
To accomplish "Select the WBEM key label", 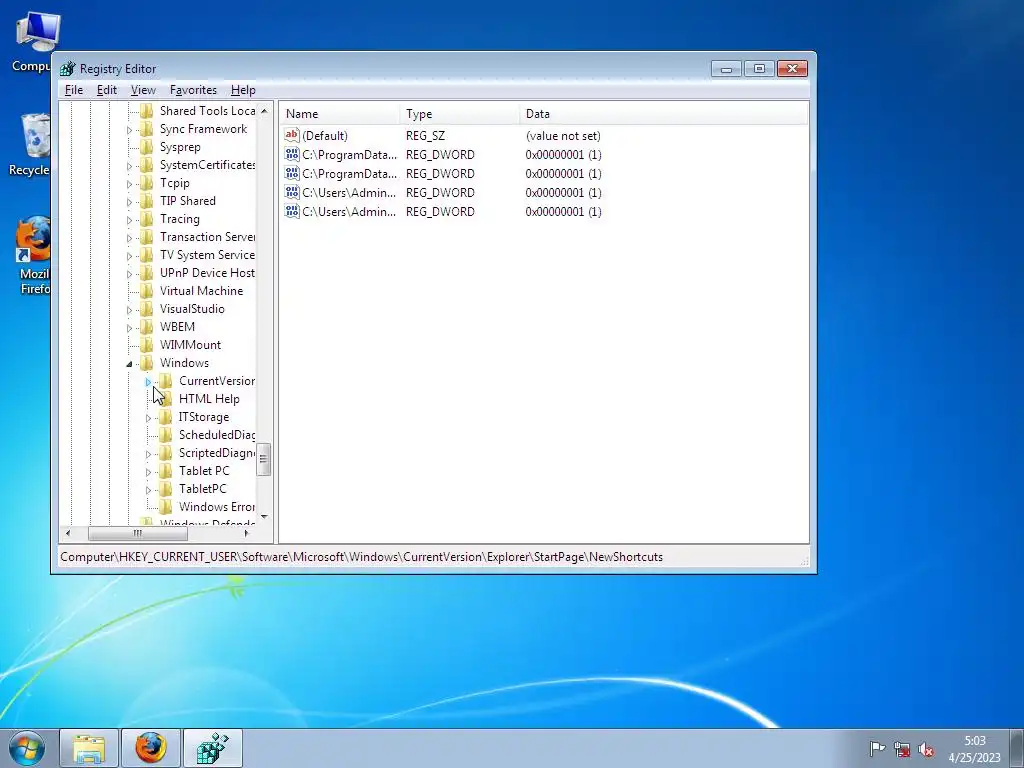I will coord(177,327).
